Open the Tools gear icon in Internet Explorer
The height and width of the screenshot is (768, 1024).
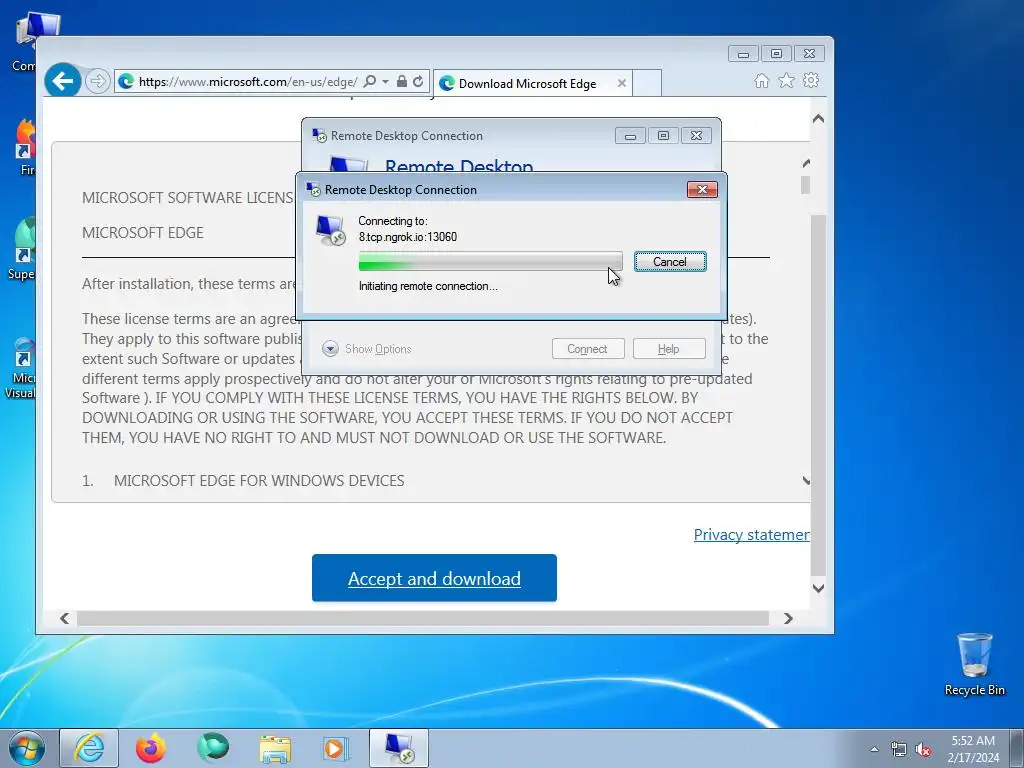click(811, 80)
